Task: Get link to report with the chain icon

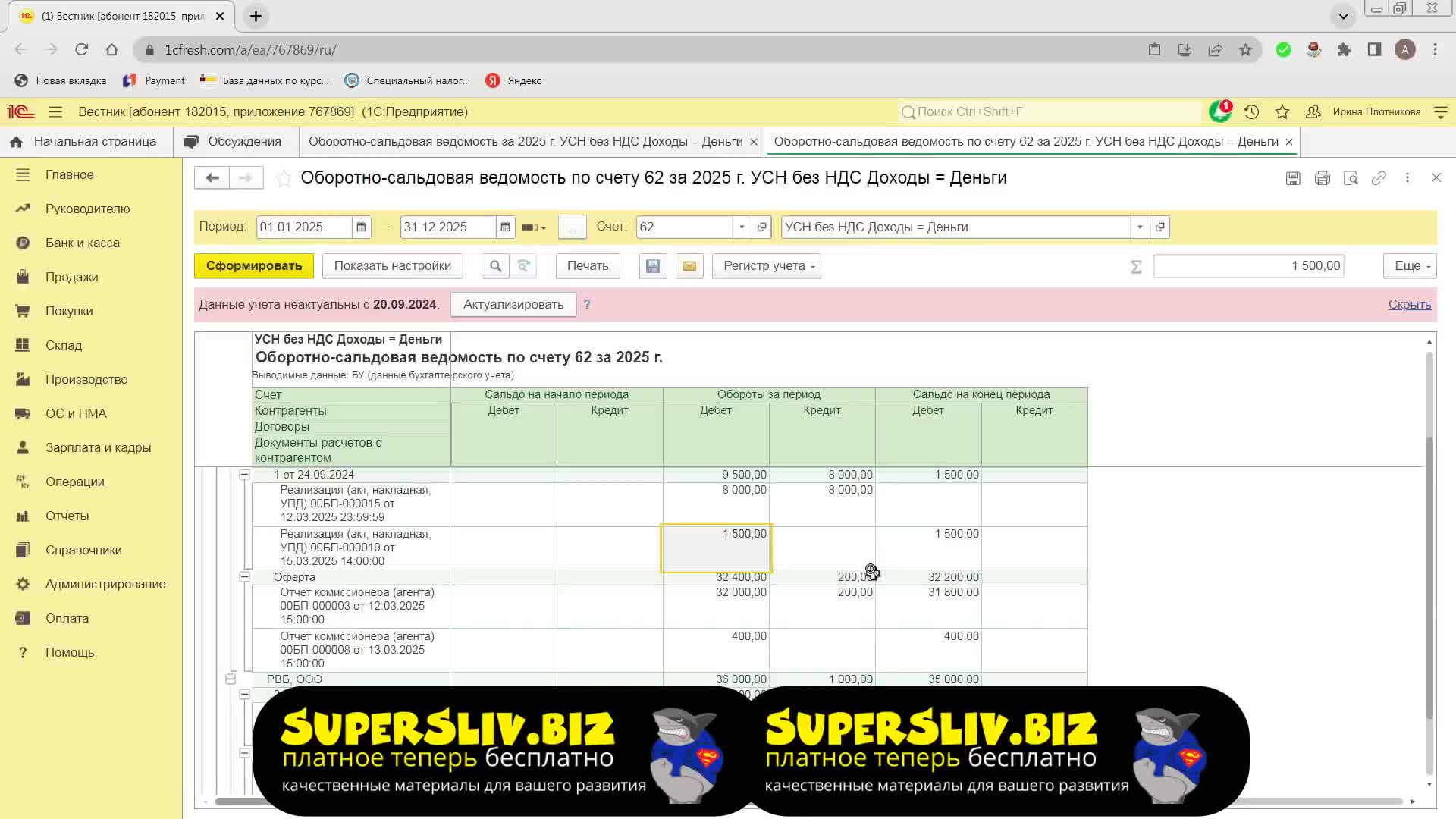Action: click(1379, 178)
